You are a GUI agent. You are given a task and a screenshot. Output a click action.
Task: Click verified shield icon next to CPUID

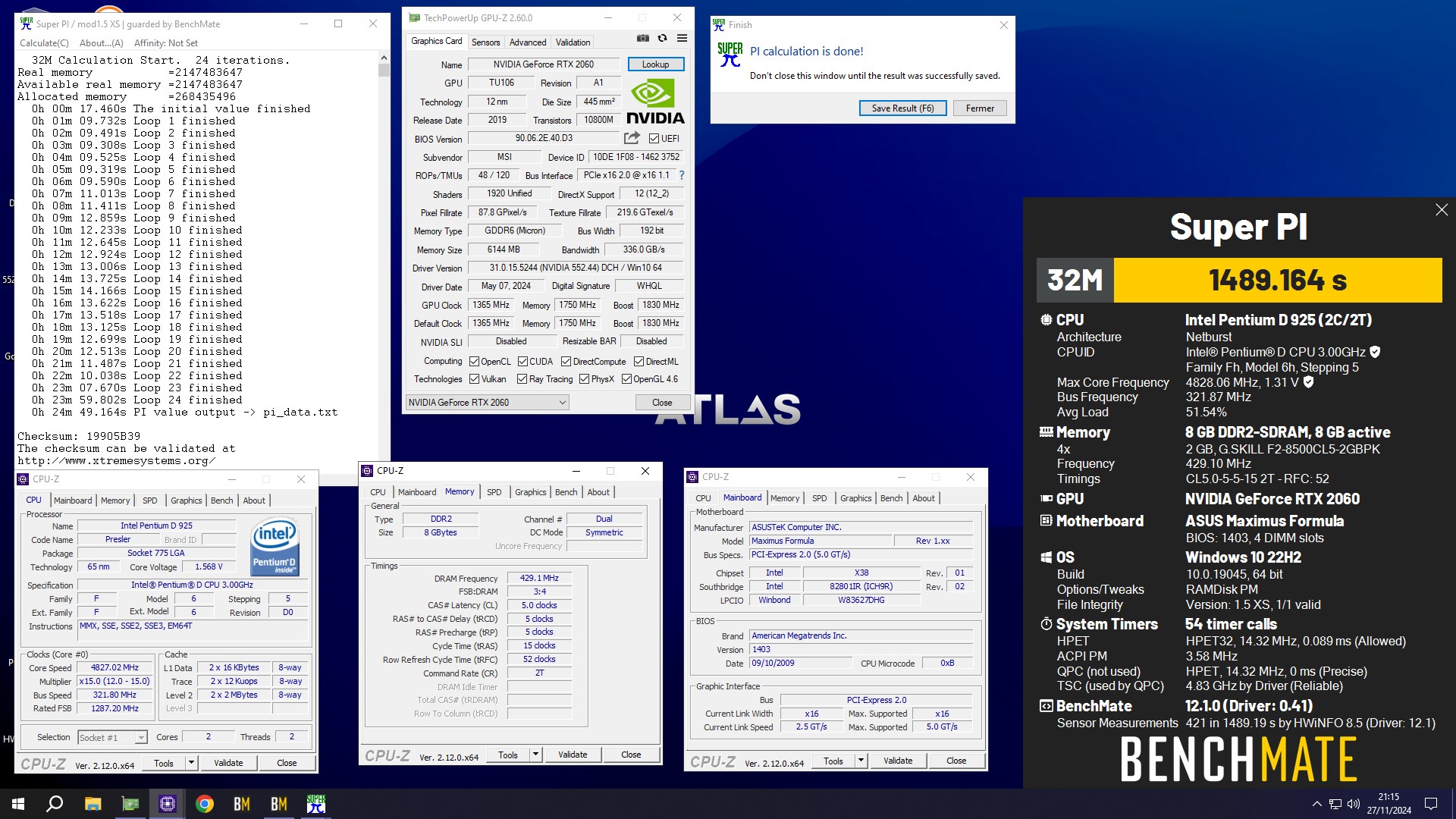click(1375, 352)
